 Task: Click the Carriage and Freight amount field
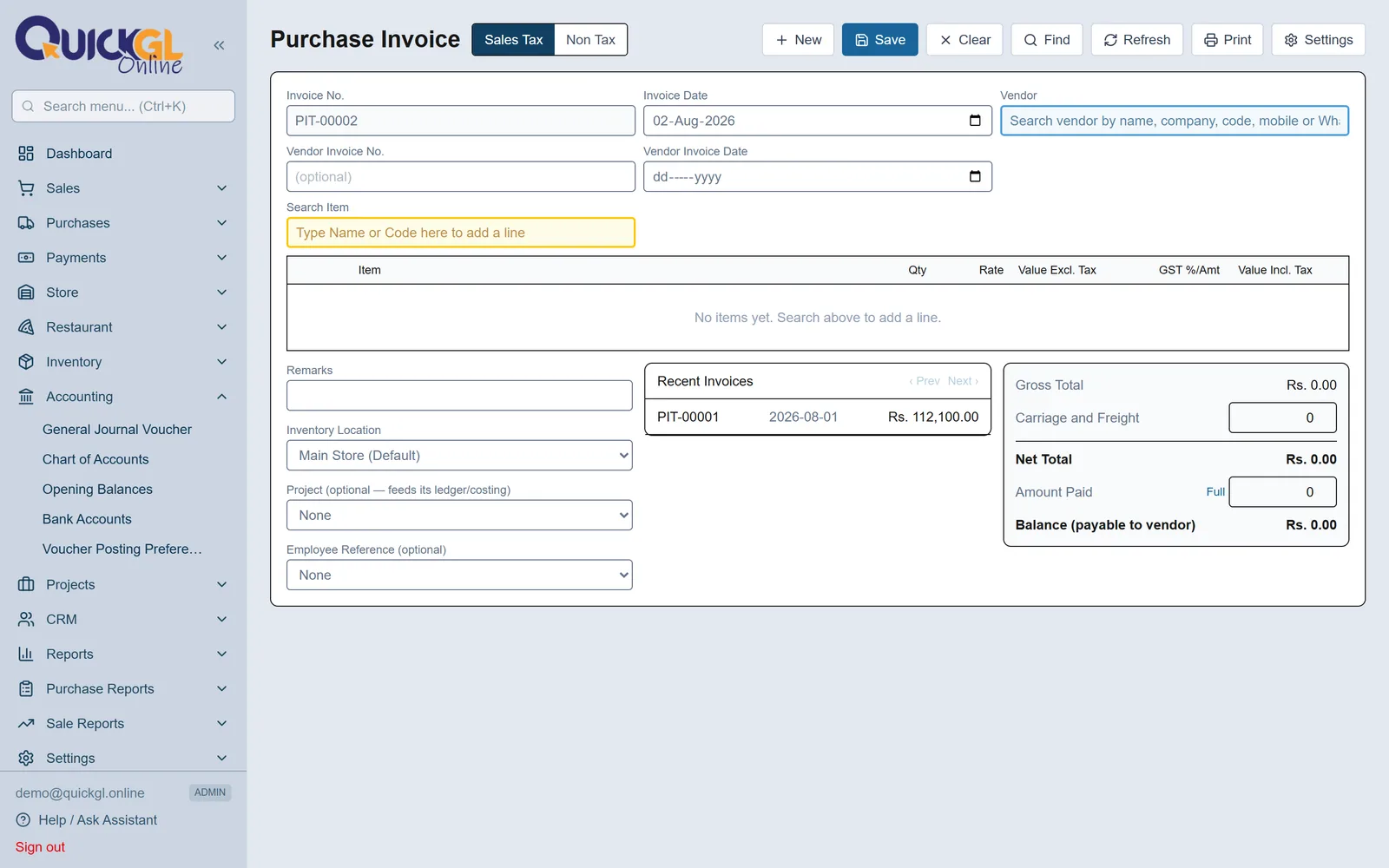1282,418
